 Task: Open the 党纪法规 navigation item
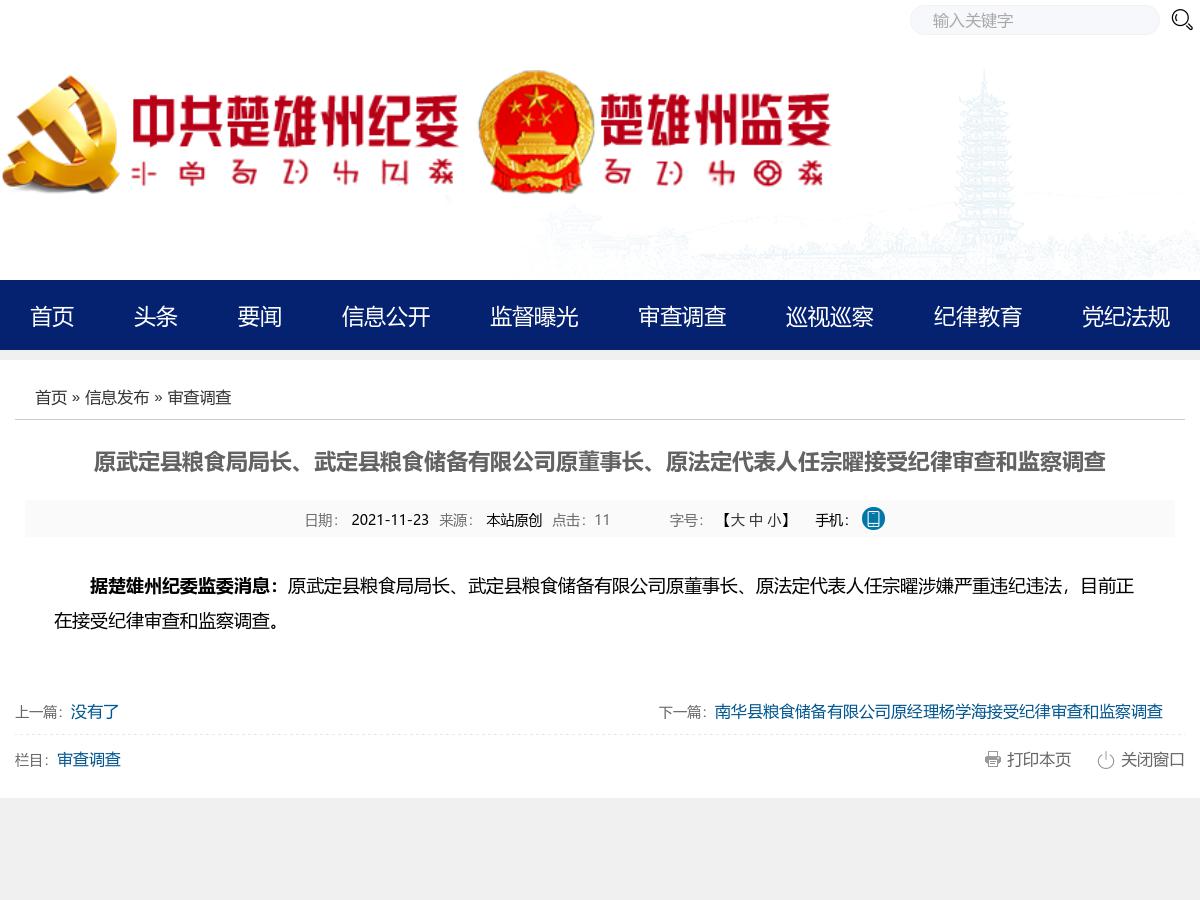[1126, 316]
